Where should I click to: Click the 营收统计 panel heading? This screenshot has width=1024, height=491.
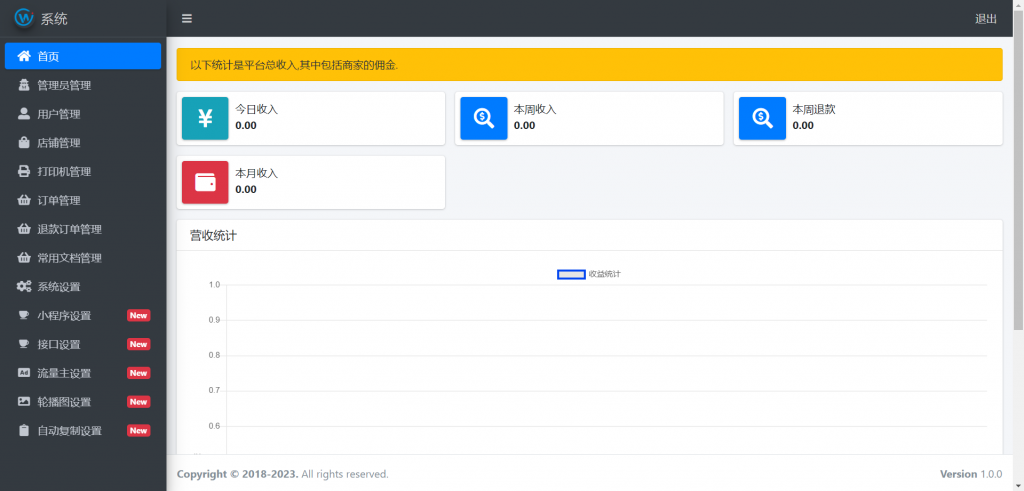(214, 236)
